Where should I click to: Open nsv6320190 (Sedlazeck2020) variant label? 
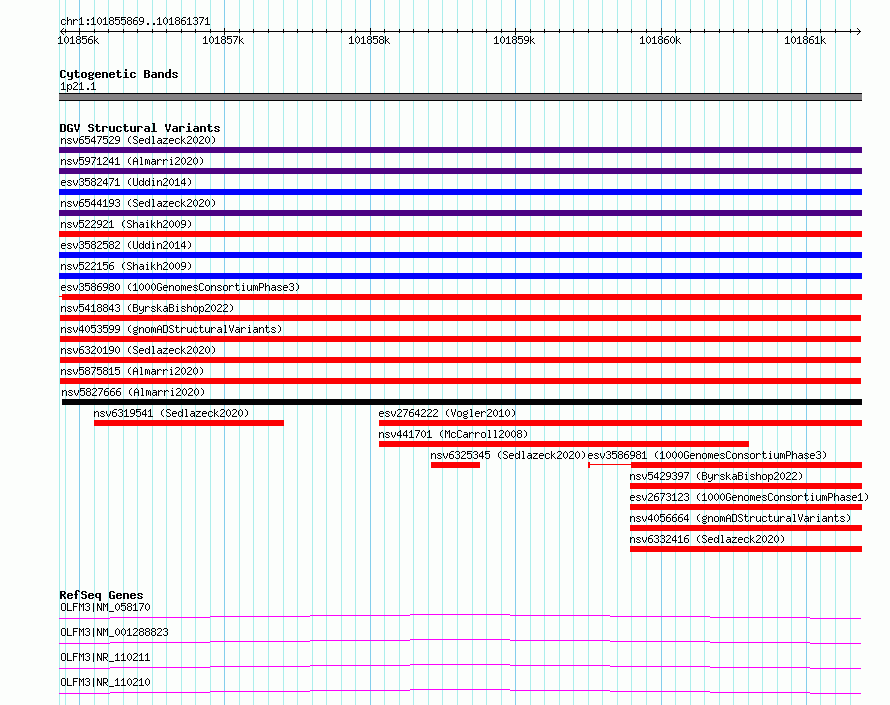(138, 350)
